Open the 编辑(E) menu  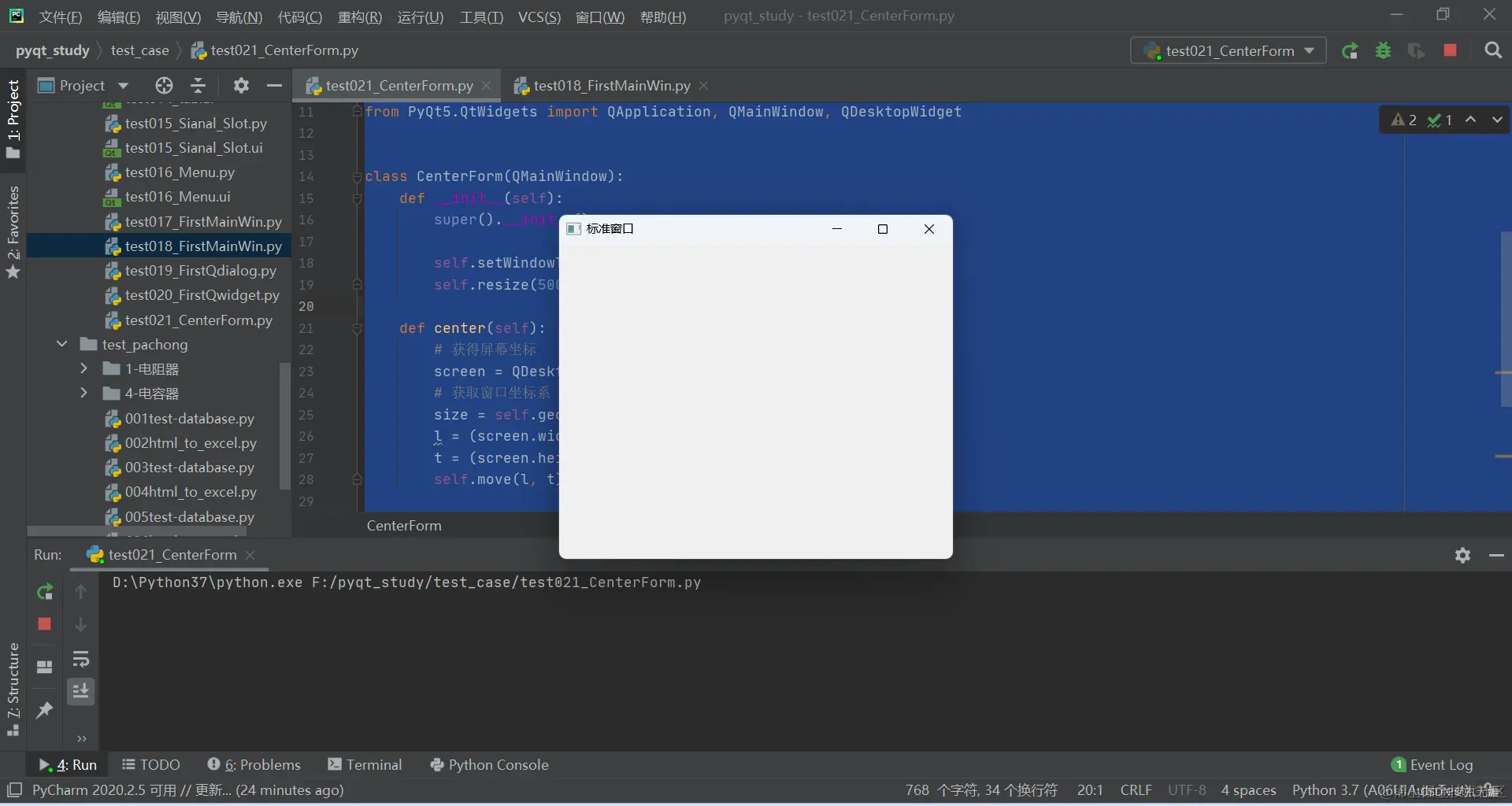[x=119, y=17]
